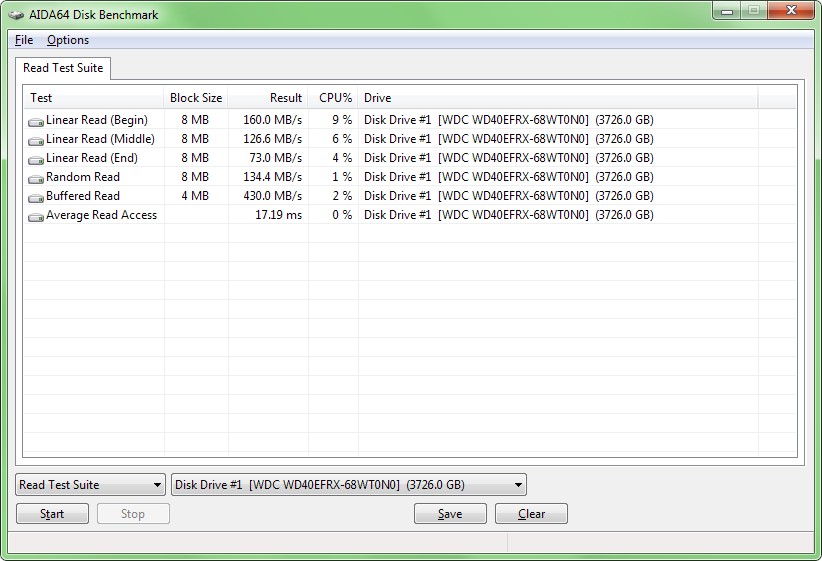This screenshot has height=561, width=822.
Task: Select the Read Test Suite tab
Action: click(x=63, y=68)
